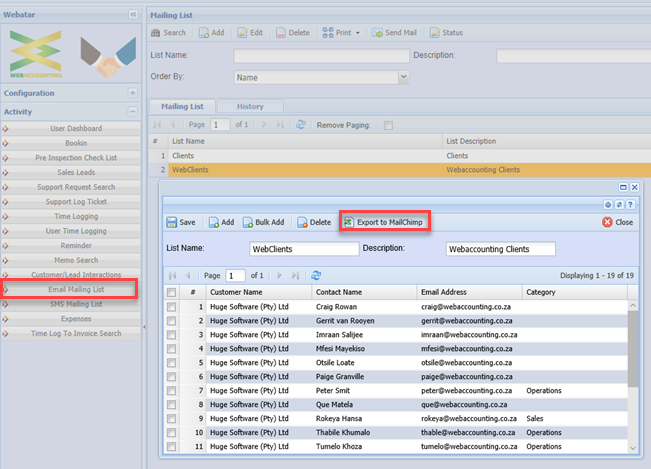This screenshot has width=651, height=469.
Task: Expand the Configuration section
Action: pyautogui.click(x=132, y=93)
